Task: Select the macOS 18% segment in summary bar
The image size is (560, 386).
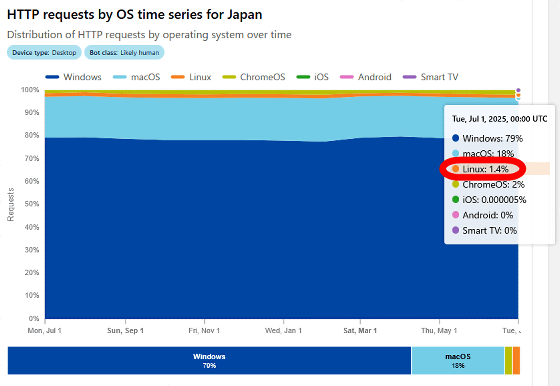Action: [458, 361]
